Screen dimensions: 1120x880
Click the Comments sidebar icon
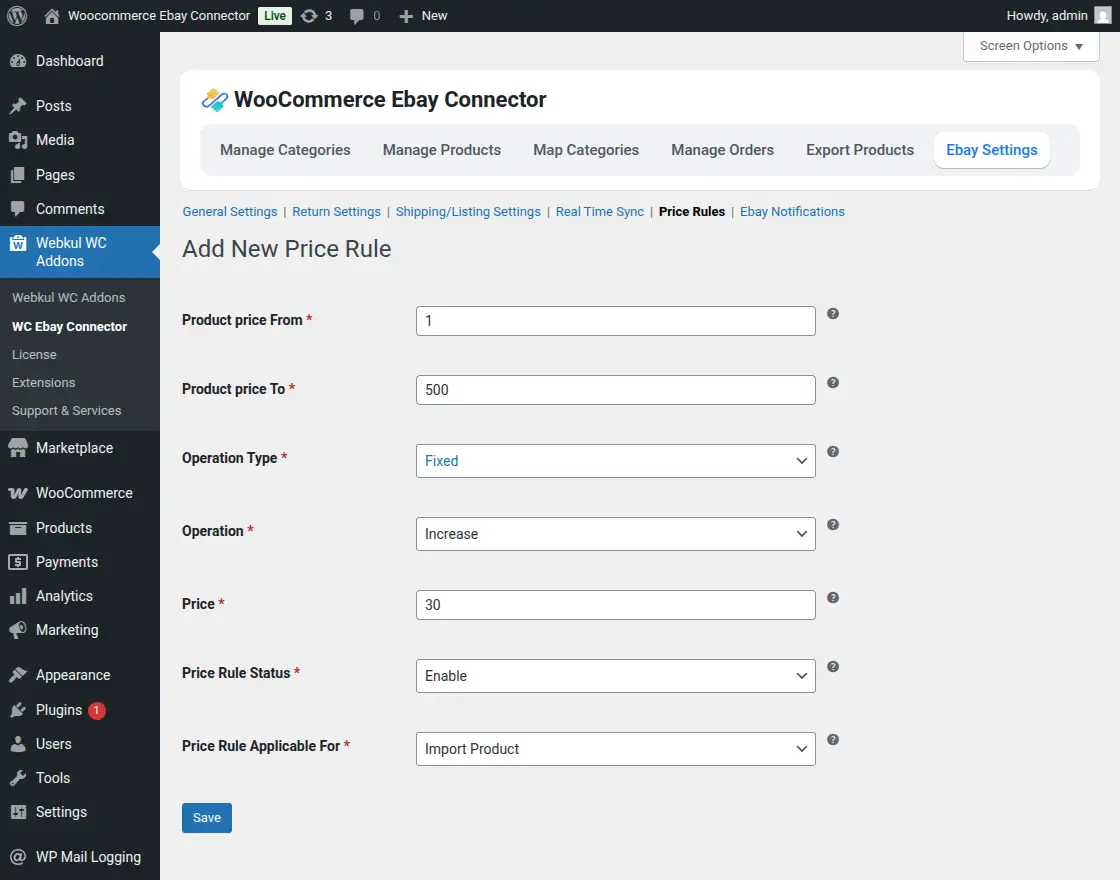[x=18, y=209]
